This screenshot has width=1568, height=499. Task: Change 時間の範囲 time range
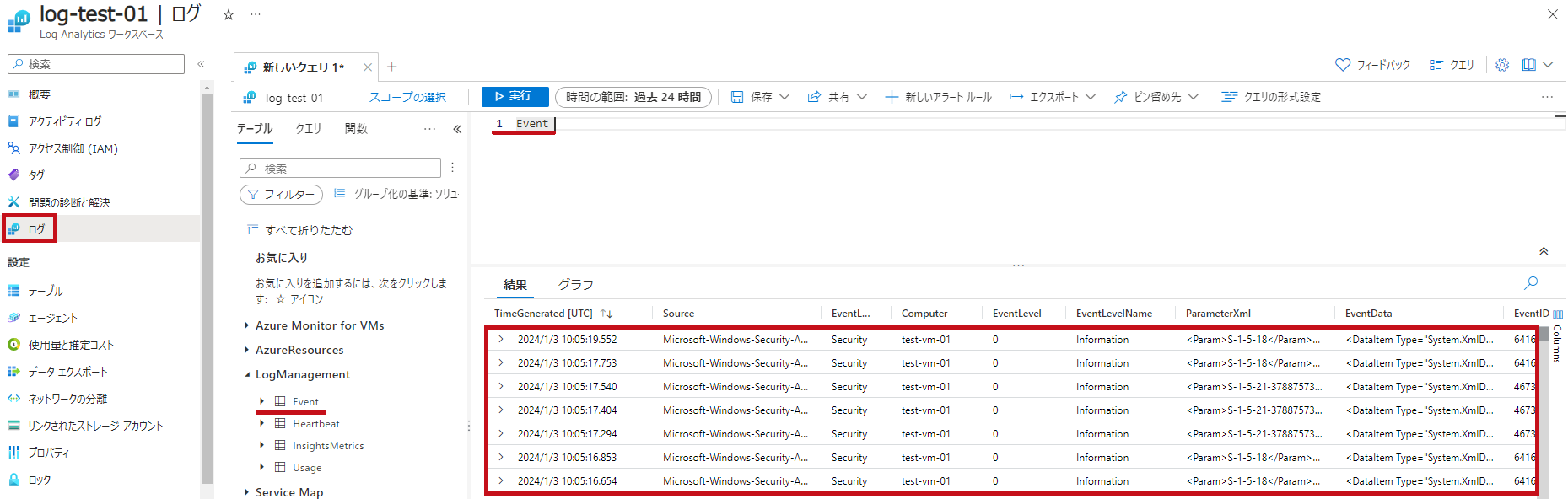[633, 97]
